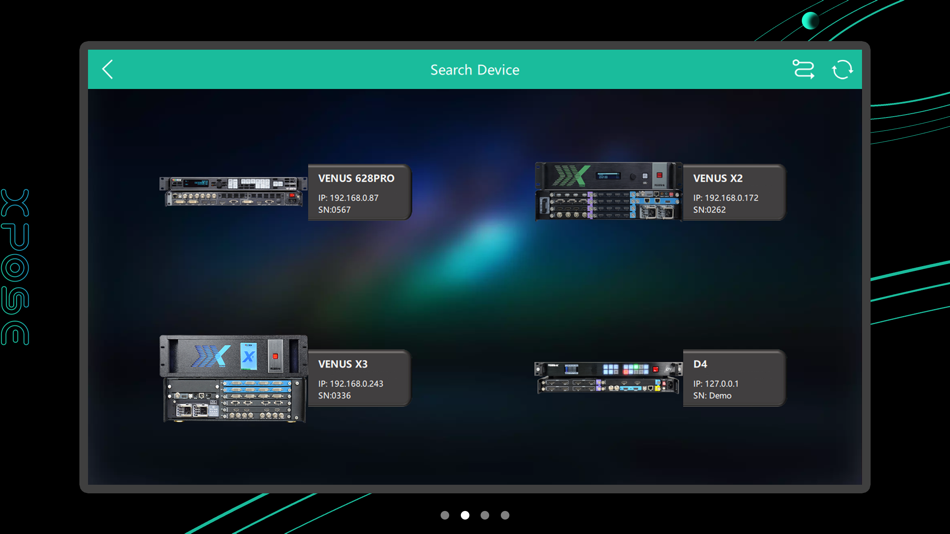Select the VENUS X2 device card
The height and width of the screenshot is (534, 950).
tap(734, 192)
